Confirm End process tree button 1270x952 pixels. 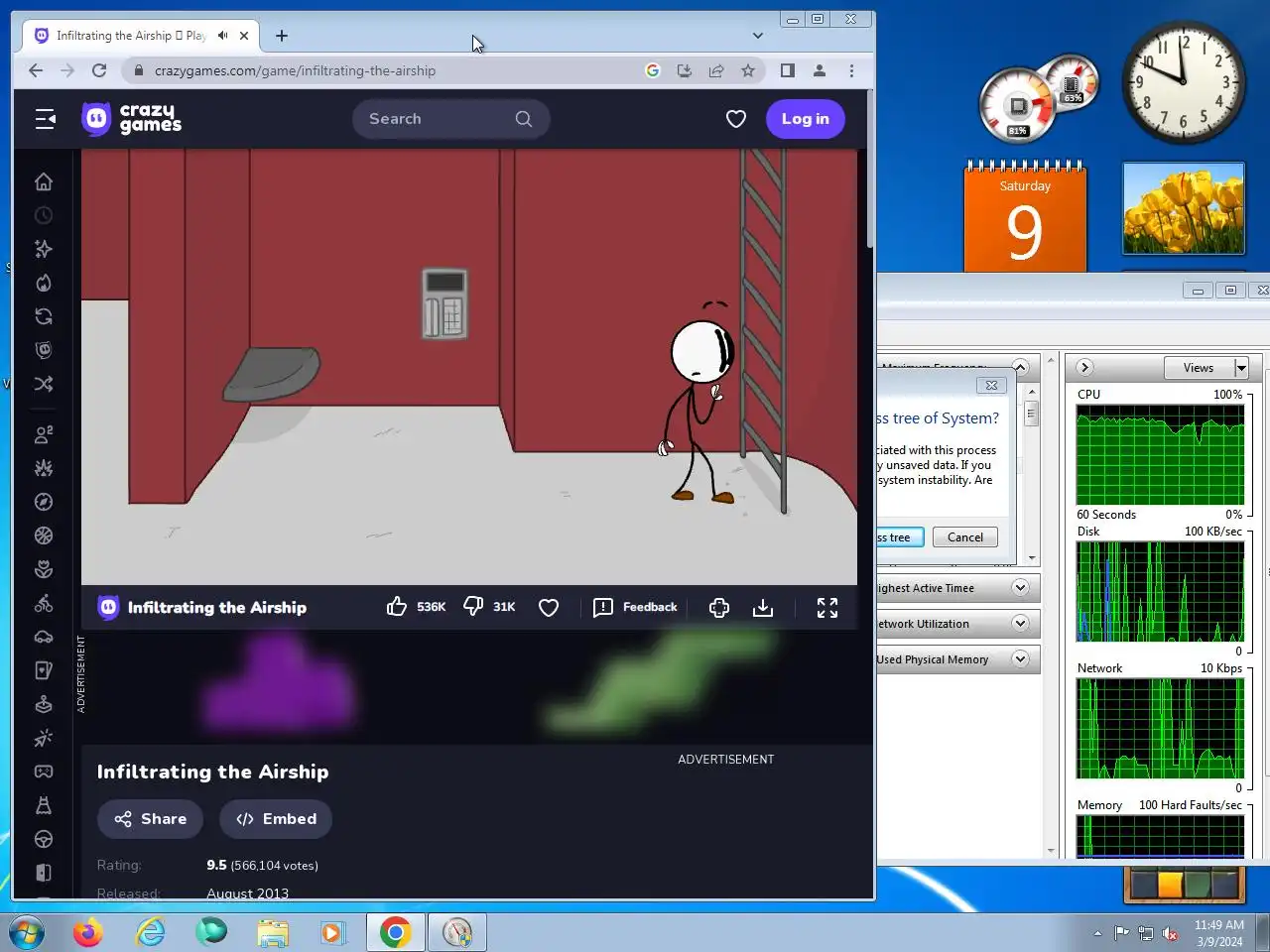900,537
